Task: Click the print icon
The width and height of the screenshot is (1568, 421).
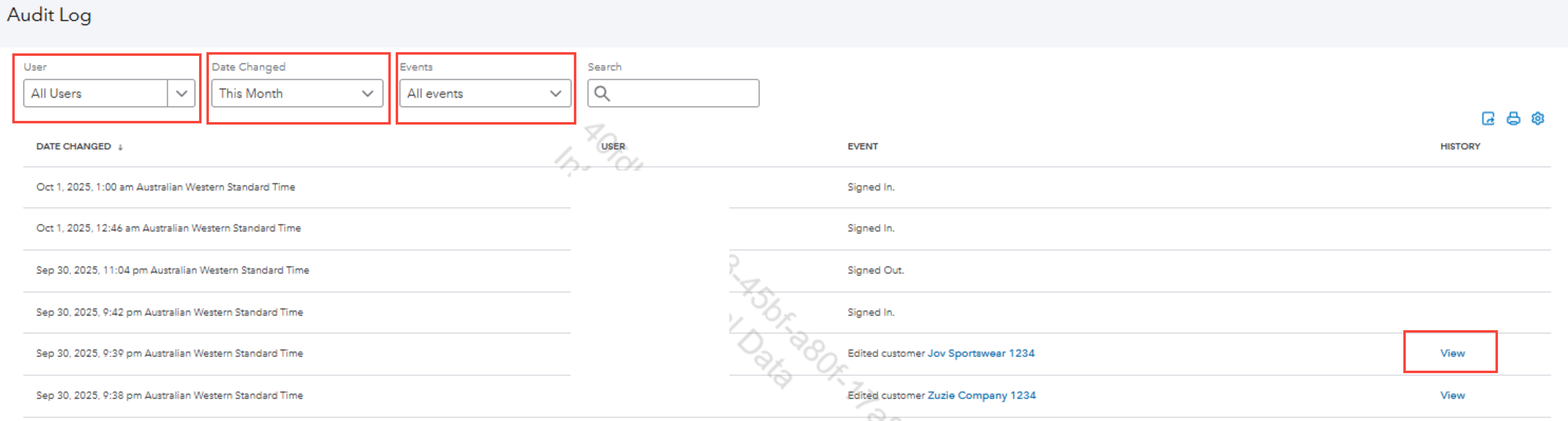Action: point(1513,119)
